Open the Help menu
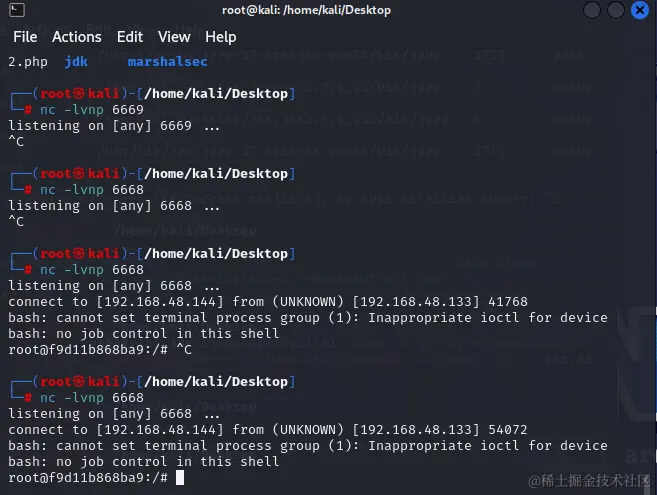 coord(220,37)
